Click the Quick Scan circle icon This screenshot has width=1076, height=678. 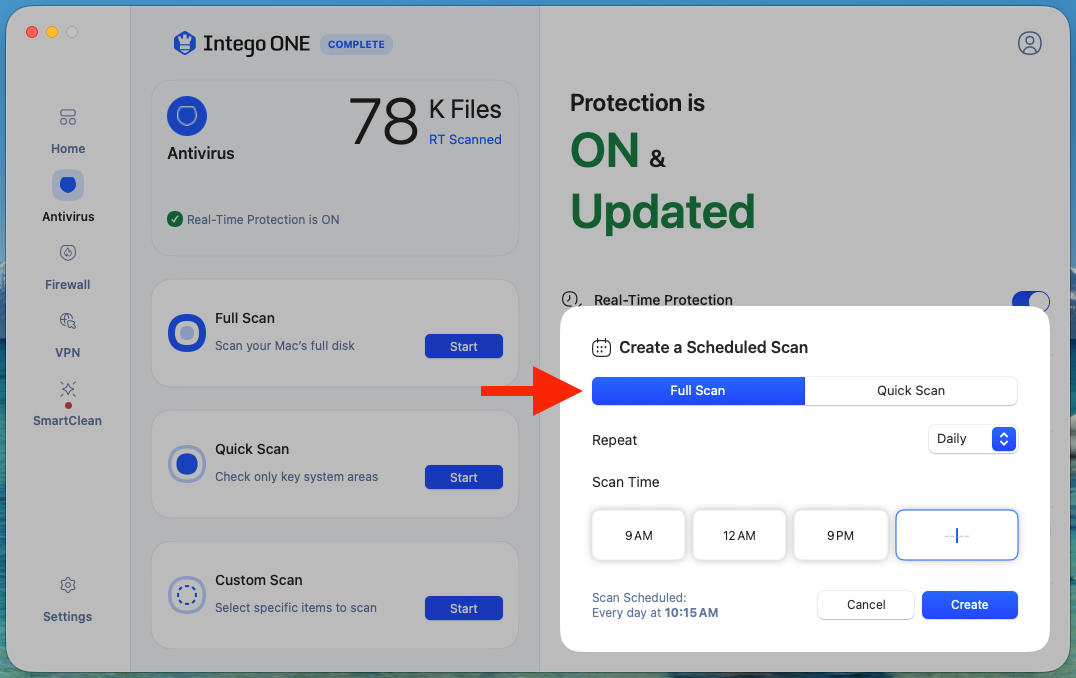tap(187, 464)
